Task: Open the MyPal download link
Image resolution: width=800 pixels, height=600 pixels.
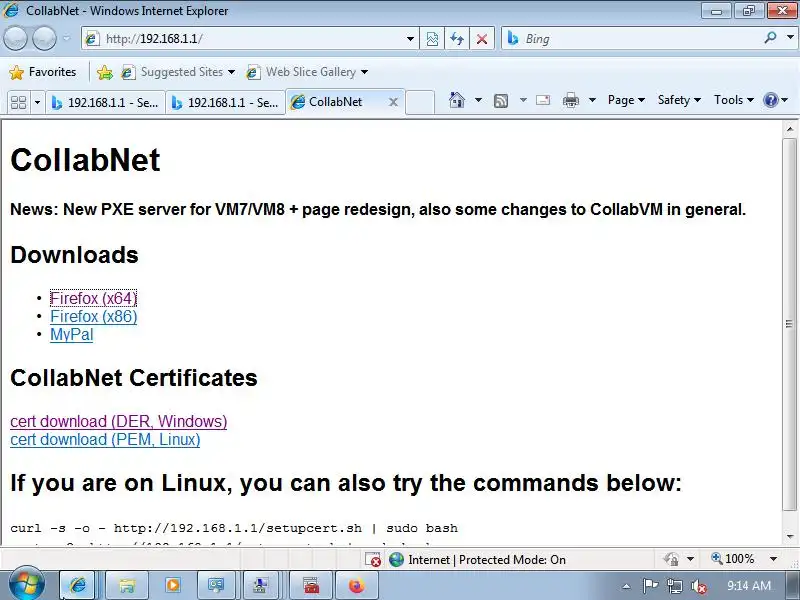Action: 71,335
